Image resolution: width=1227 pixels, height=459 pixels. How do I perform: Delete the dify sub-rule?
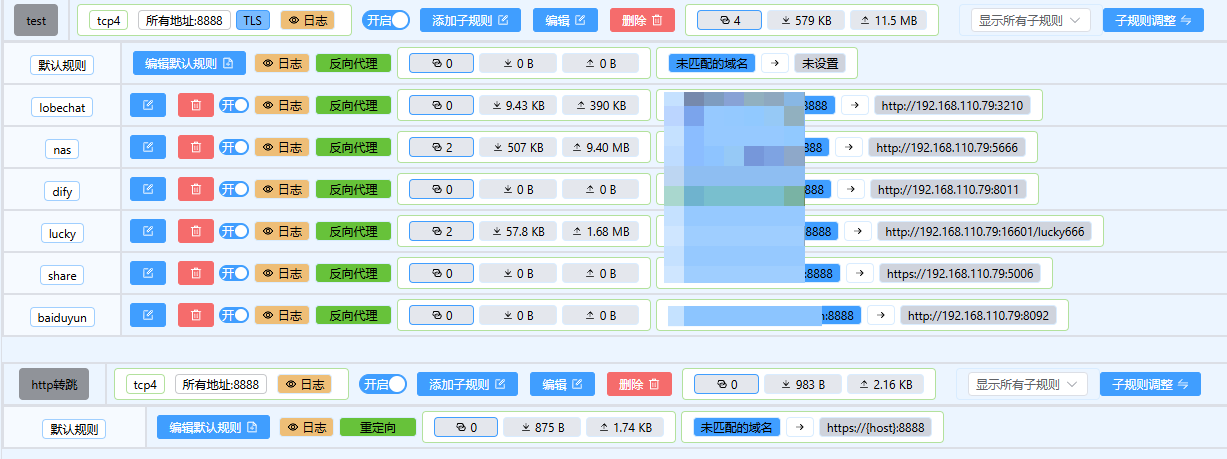coord(196,189)
